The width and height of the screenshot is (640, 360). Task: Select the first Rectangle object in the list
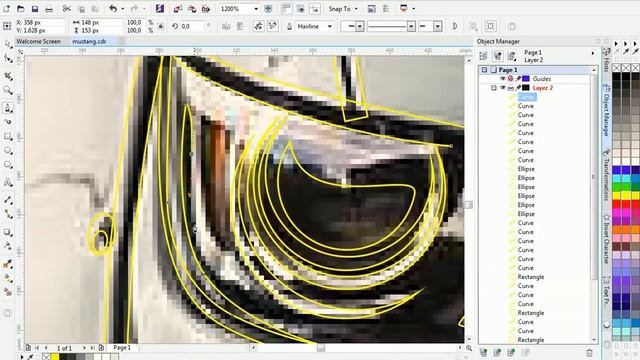coord(531,277)
